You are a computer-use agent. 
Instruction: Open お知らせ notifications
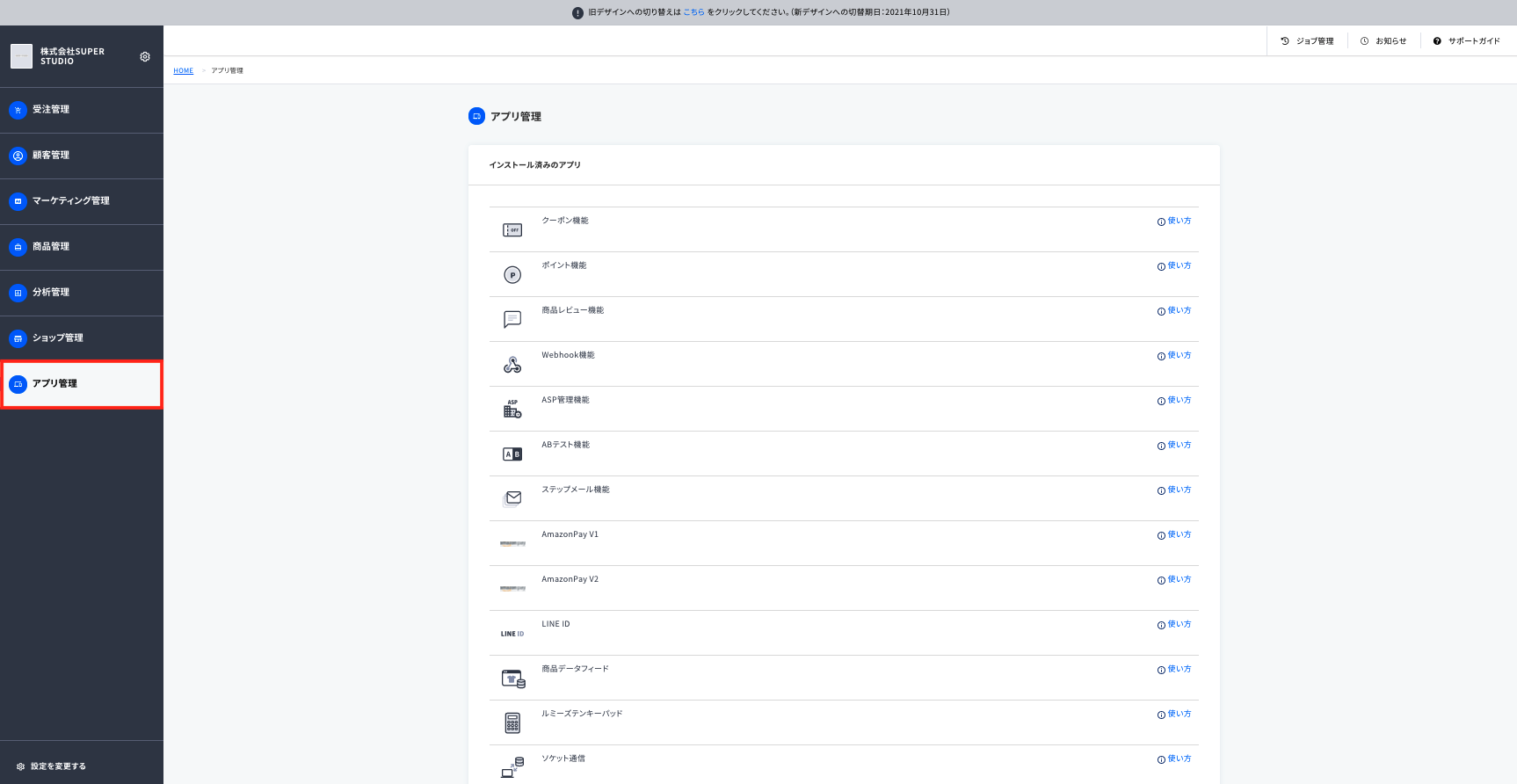1383,41
